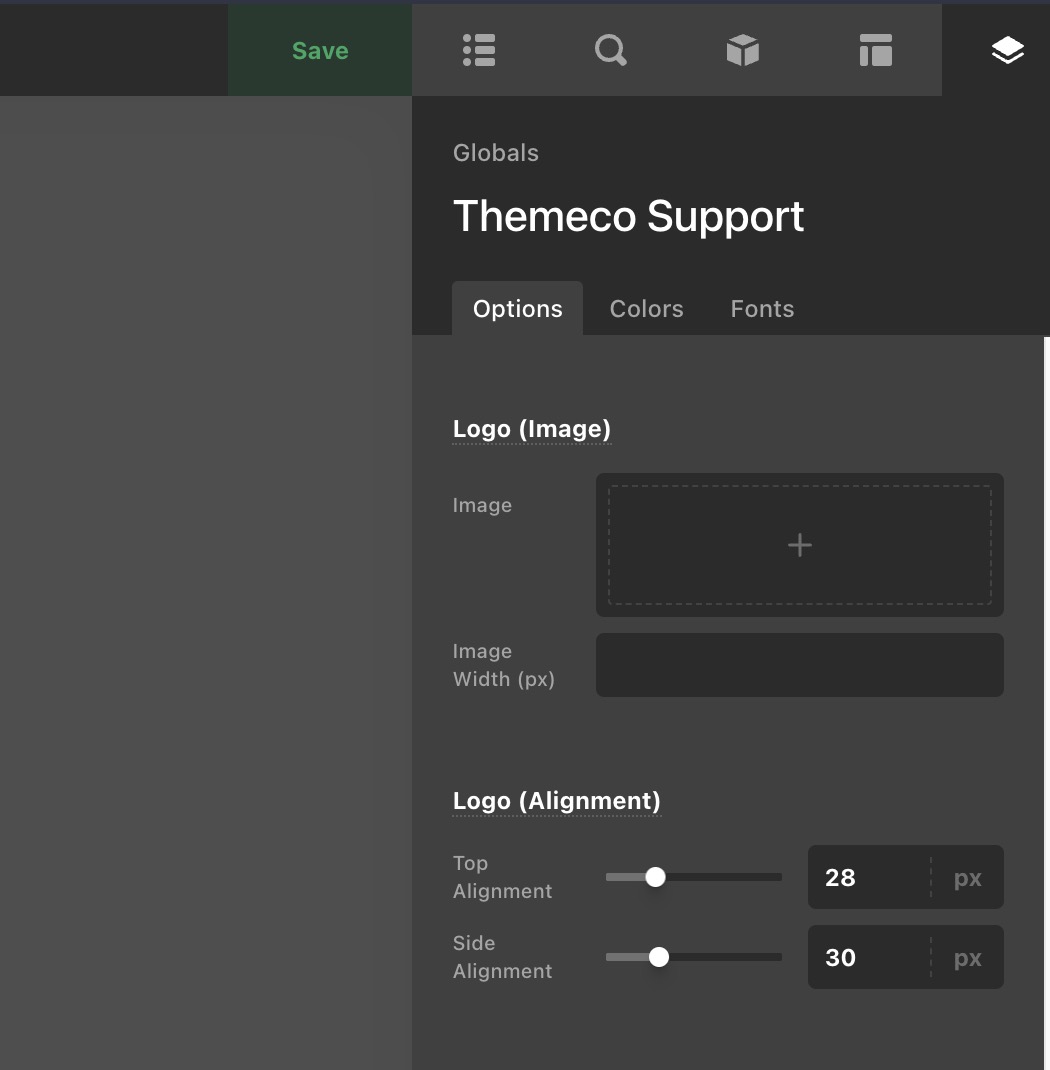The width and height of the screenshot is (1050, 1070).
Task: Click the Logo (Image) section heading
Action: point(531,429)
